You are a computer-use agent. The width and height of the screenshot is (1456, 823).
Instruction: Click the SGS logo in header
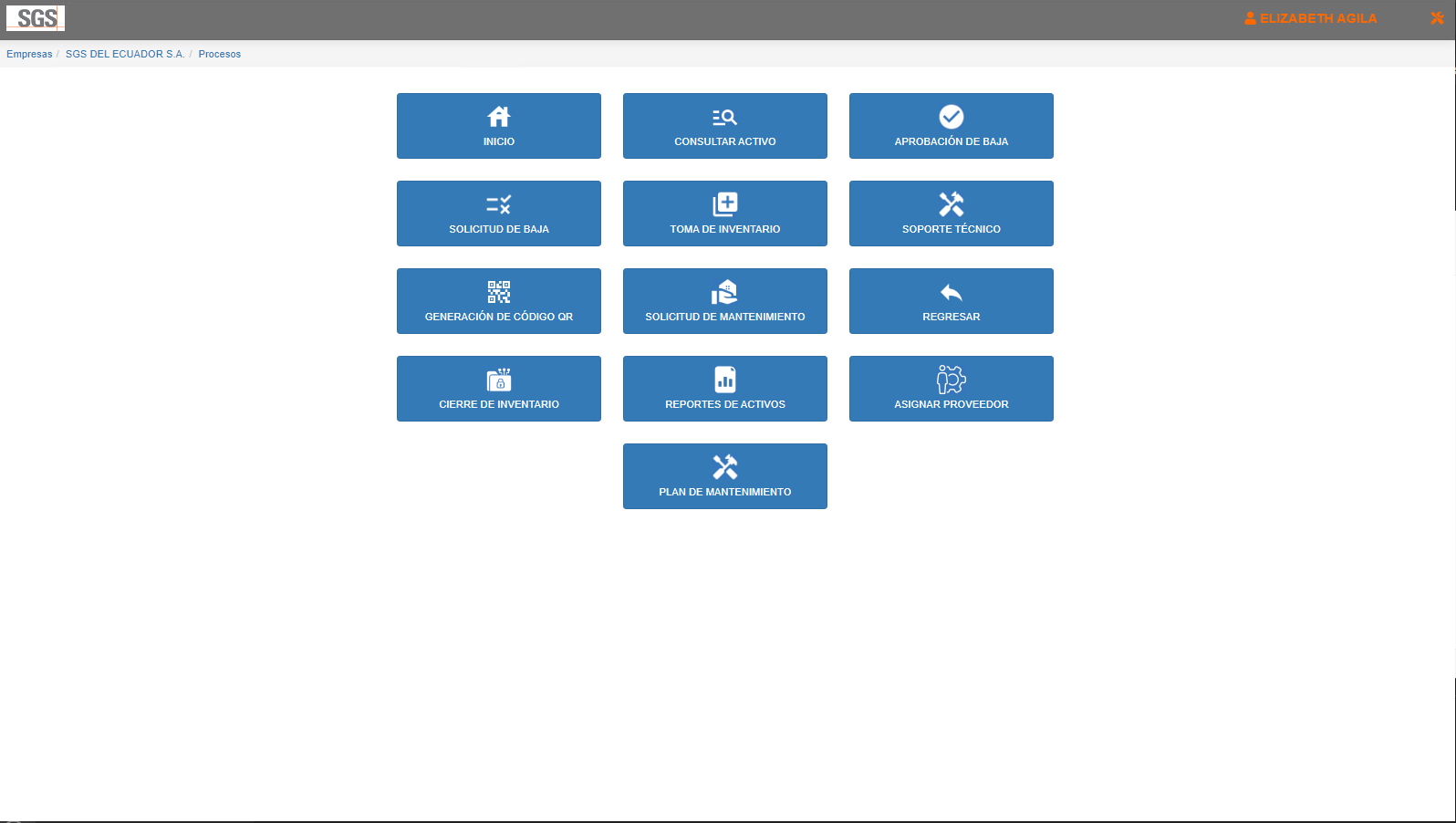[x=36, y=18]
